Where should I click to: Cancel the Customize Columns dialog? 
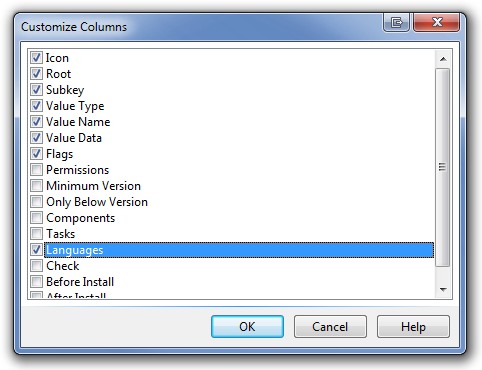[x=330, y=327]
